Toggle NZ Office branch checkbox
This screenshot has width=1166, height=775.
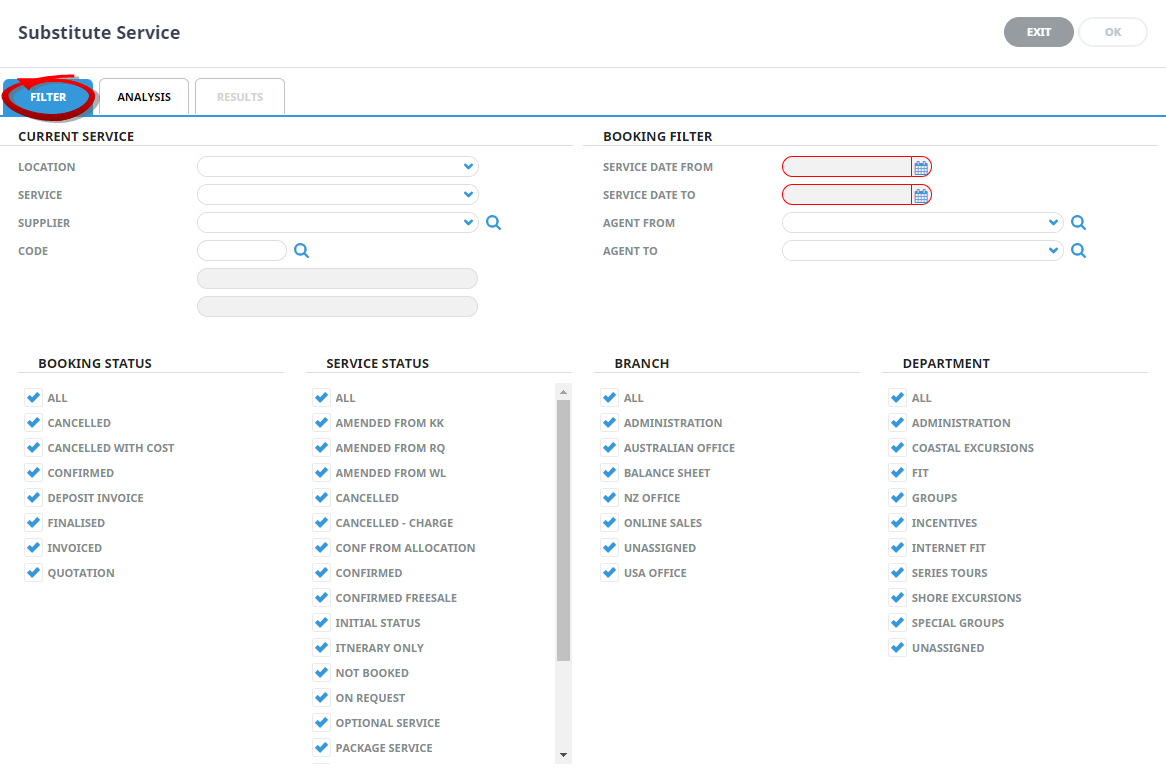(609, 497)
